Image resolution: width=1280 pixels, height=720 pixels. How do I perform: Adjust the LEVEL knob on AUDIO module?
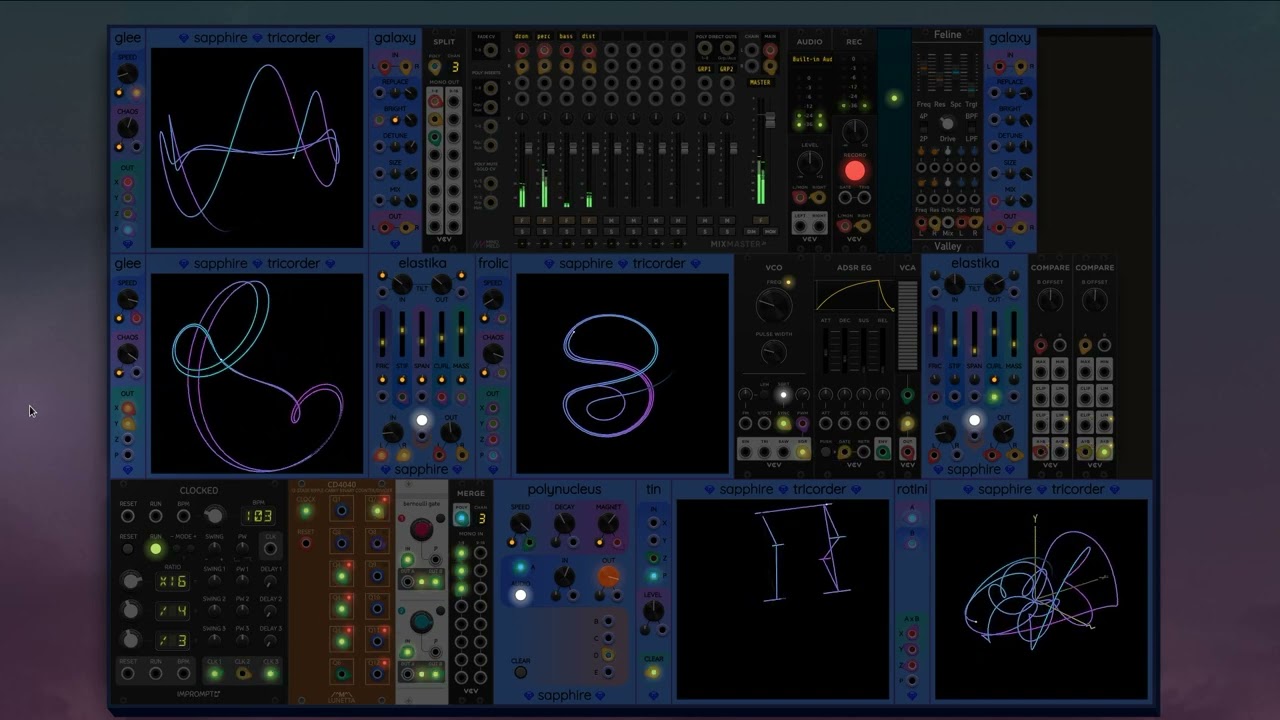[810, 163]
